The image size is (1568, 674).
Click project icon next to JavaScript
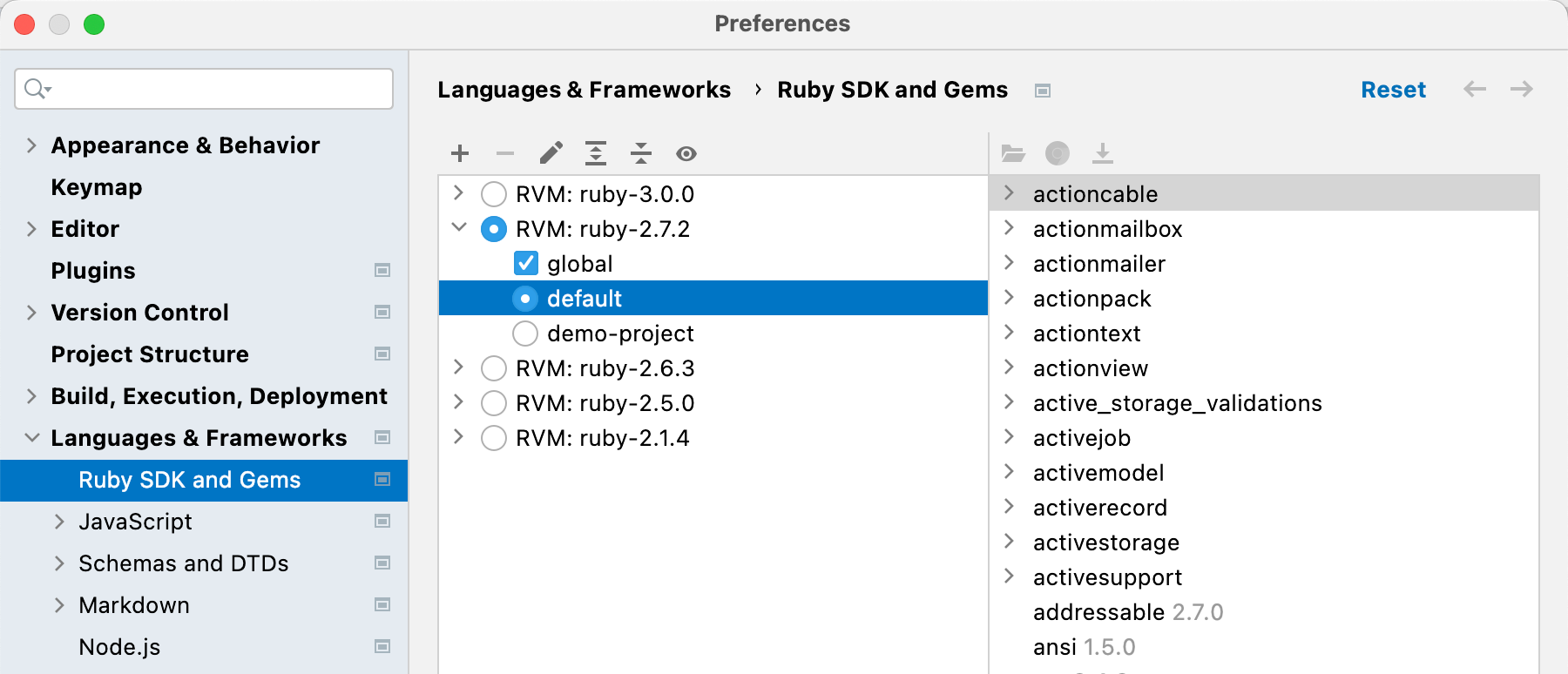coord(382,522)
